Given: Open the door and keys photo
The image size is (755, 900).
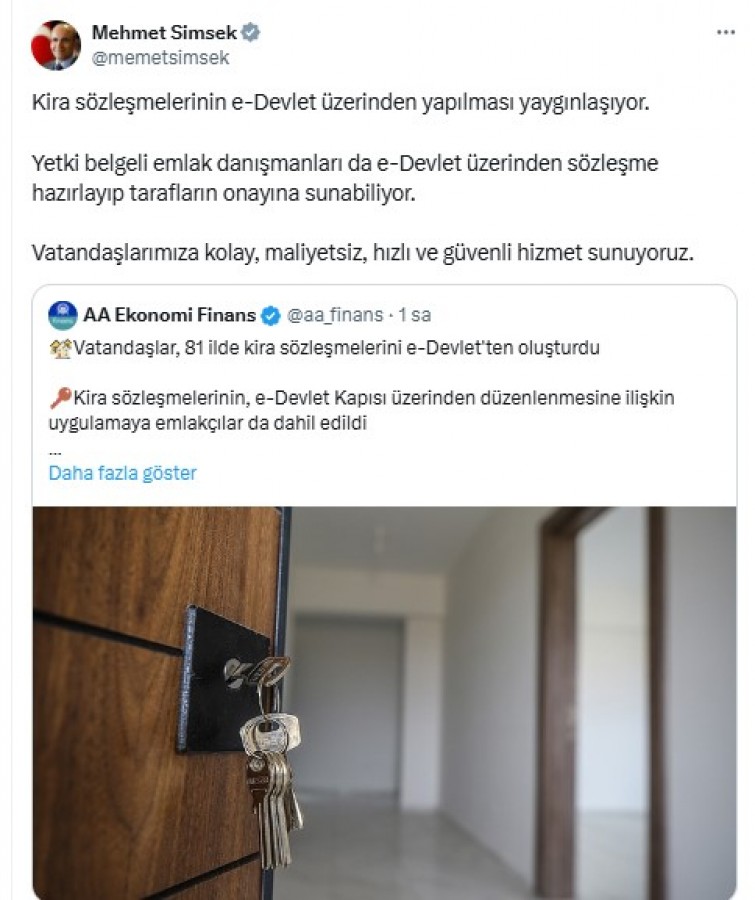Looking at the screenshot, I should point(384,703).
